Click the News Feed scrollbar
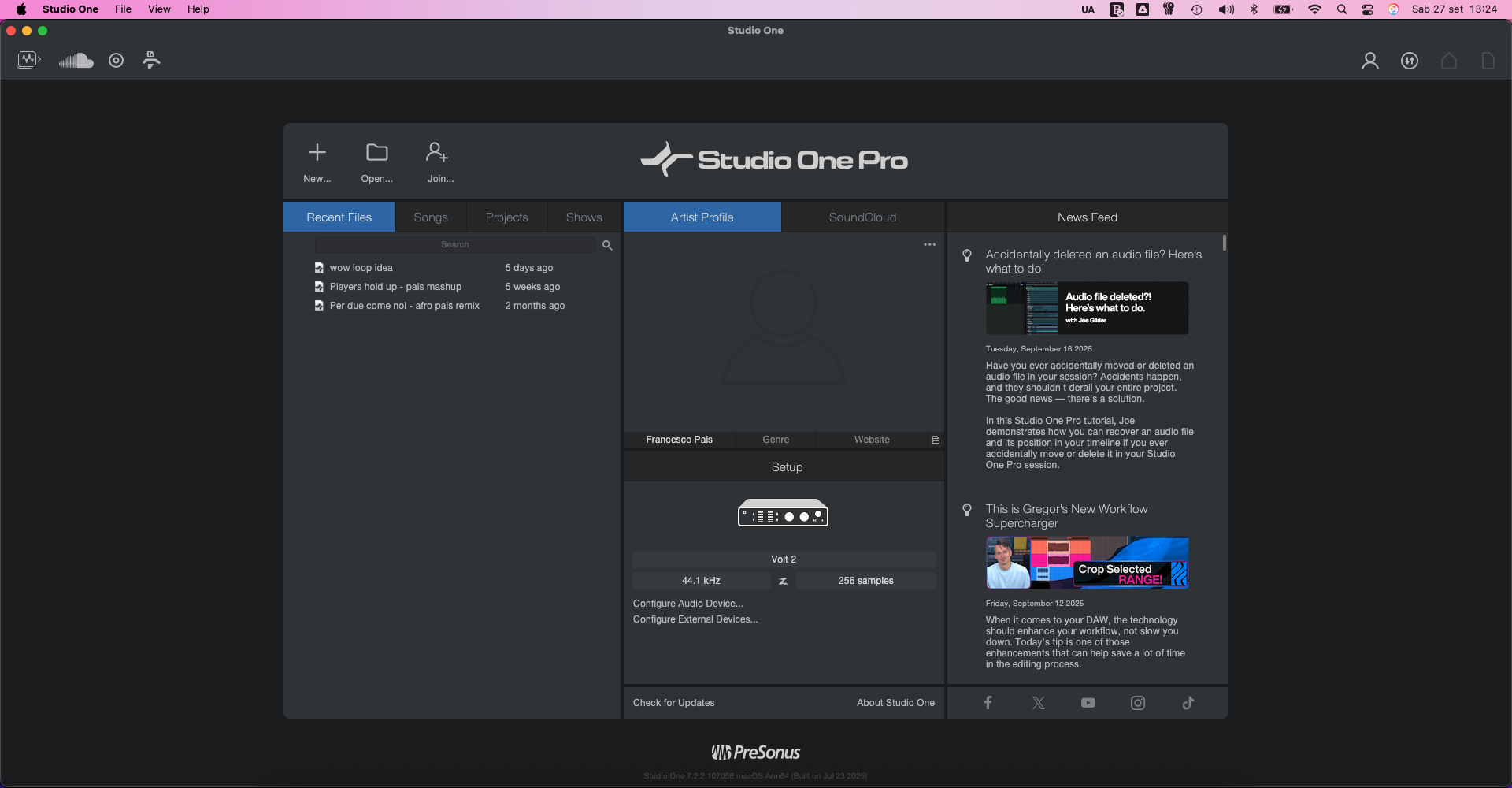Viewport: 1512px width, 788px height. point(1225,243)
